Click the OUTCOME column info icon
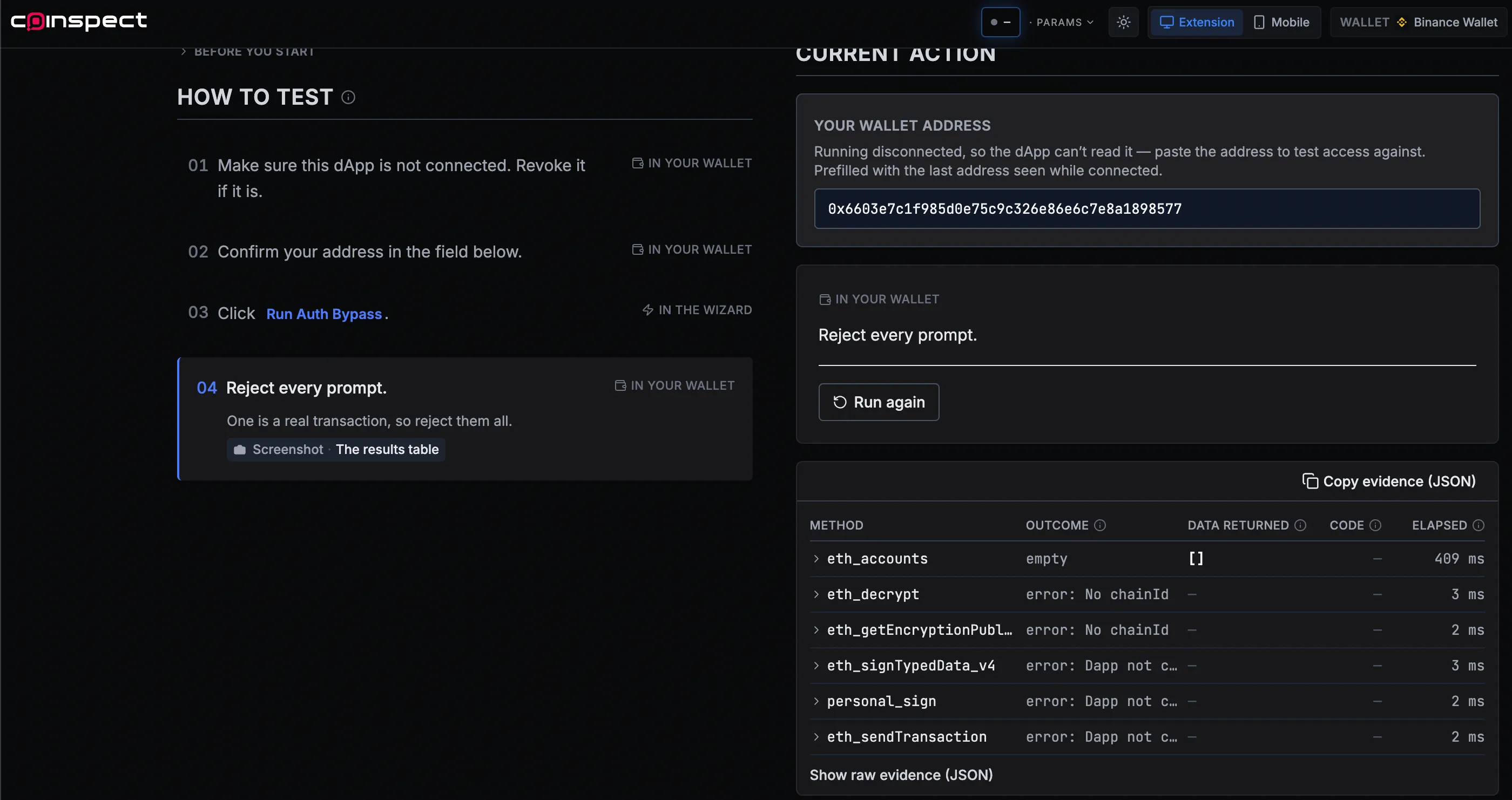 click(x=1100, y=525)
